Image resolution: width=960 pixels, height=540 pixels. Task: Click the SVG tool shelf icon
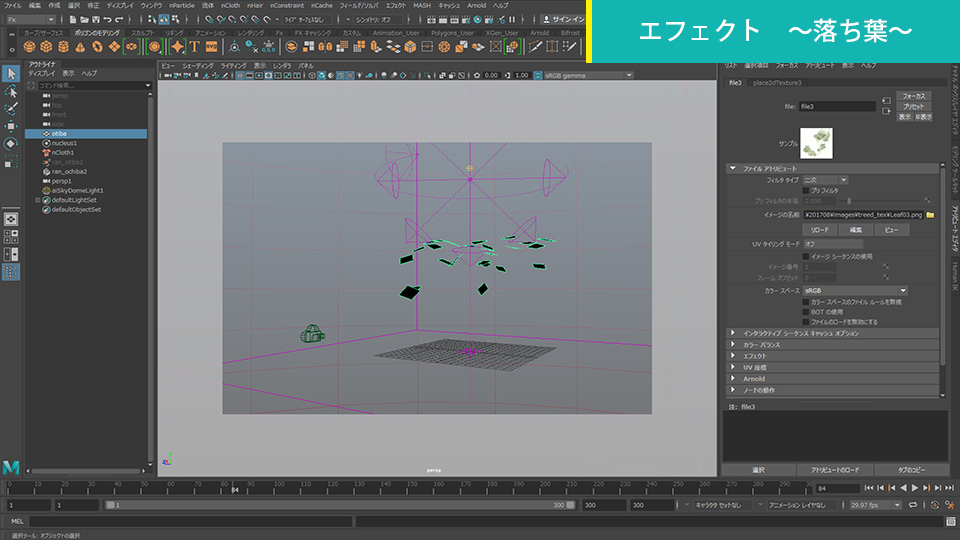[x=212, y=46]
